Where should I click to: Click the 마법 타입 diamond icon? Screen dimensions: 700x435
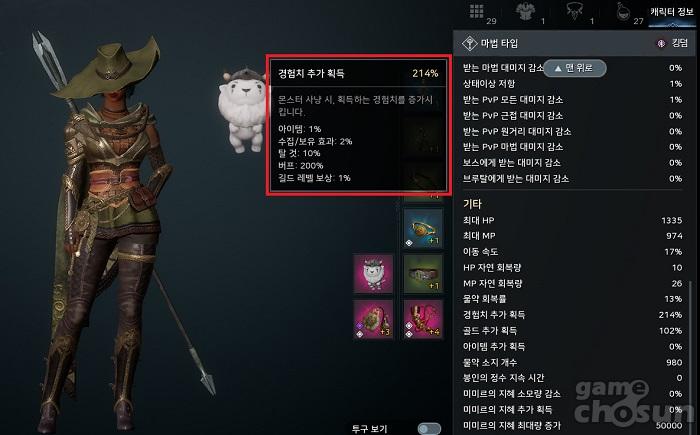pos(470,43)
